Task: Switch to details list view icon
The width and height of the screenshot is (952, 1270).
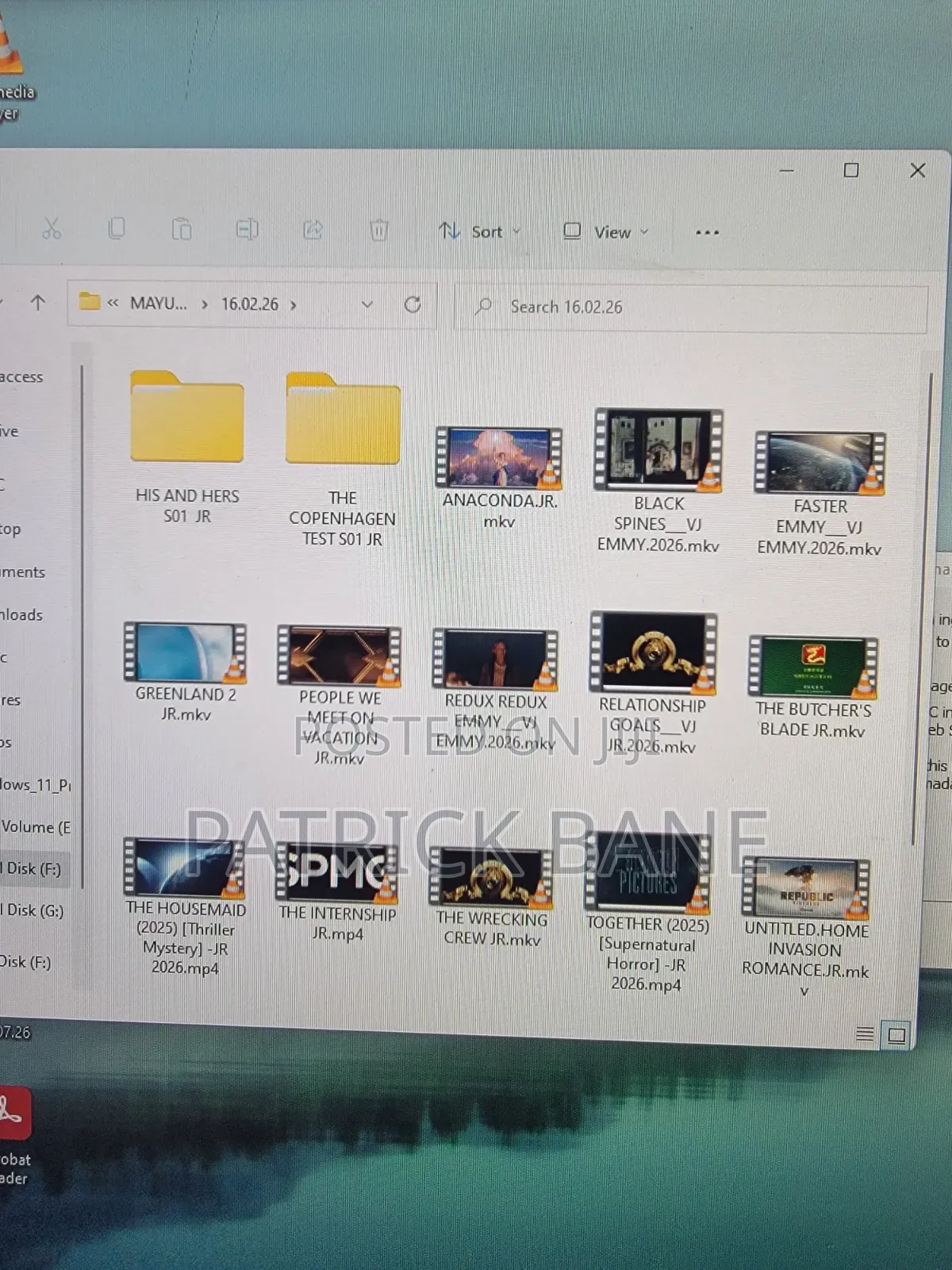Action: click(x=865, y=1033)
